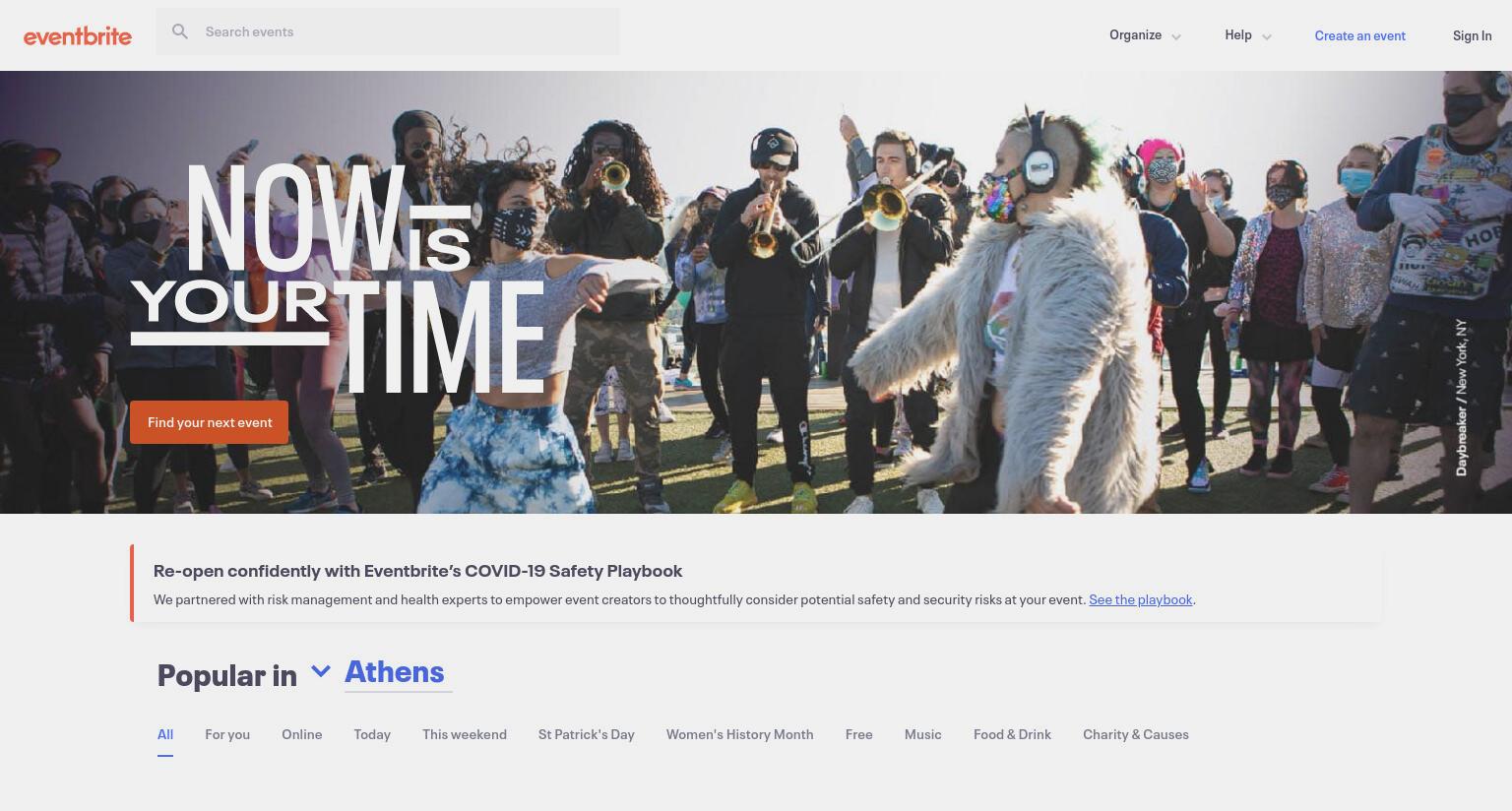The image size is (1512, 811).
Task: Click Find your next event button
Action: click(x=210, y=422)
